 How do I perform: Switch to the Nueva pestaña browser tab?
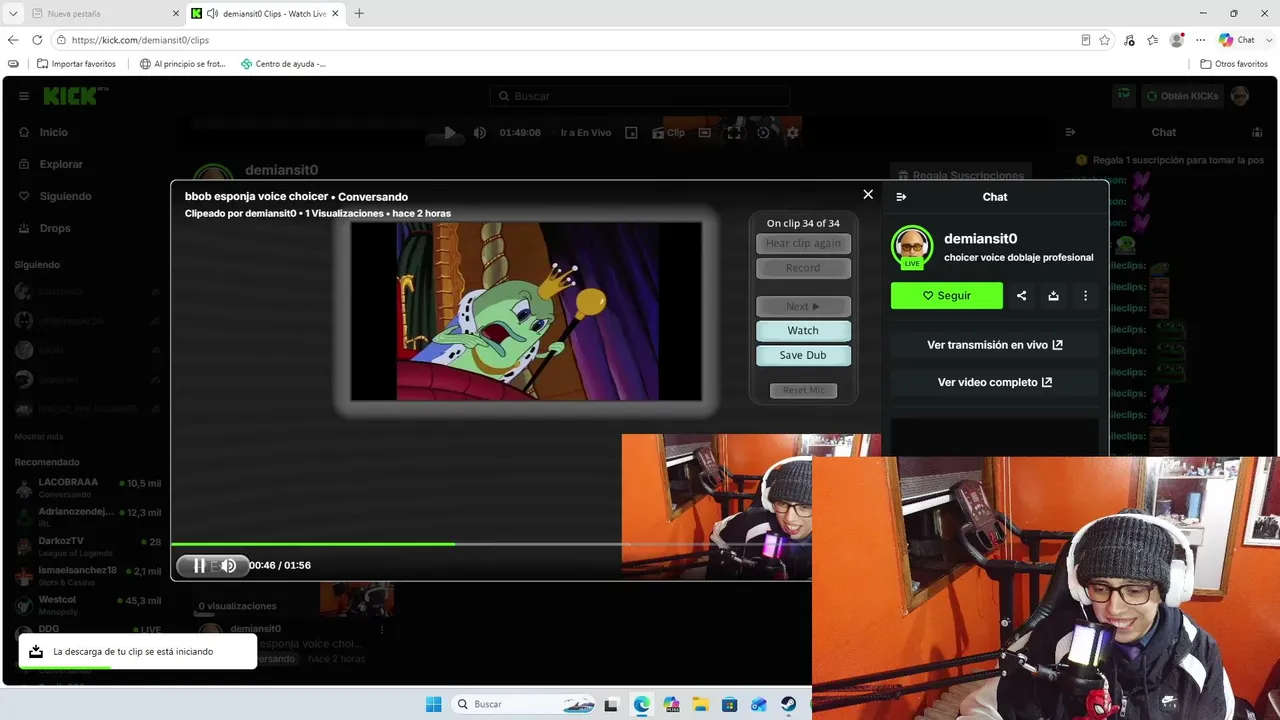[104, 13]
